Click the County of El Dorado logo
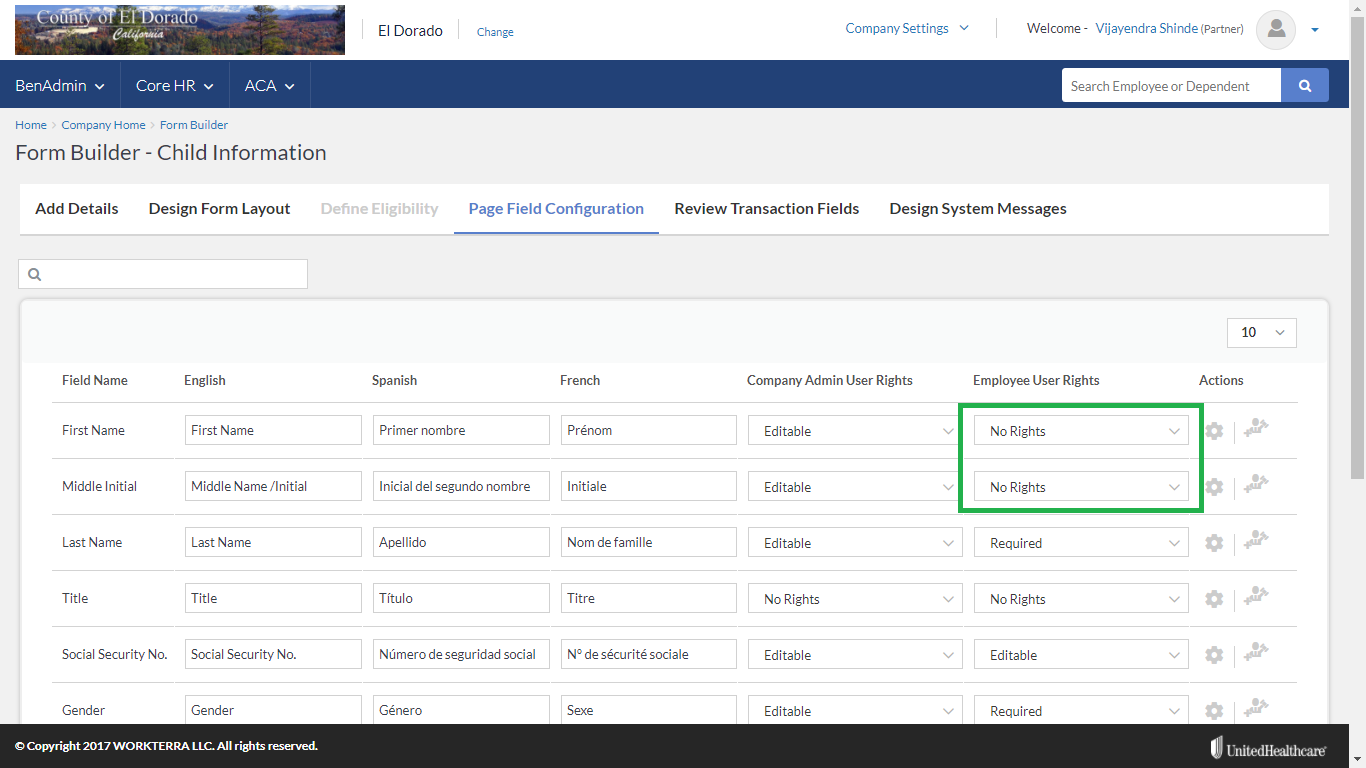 180,29
